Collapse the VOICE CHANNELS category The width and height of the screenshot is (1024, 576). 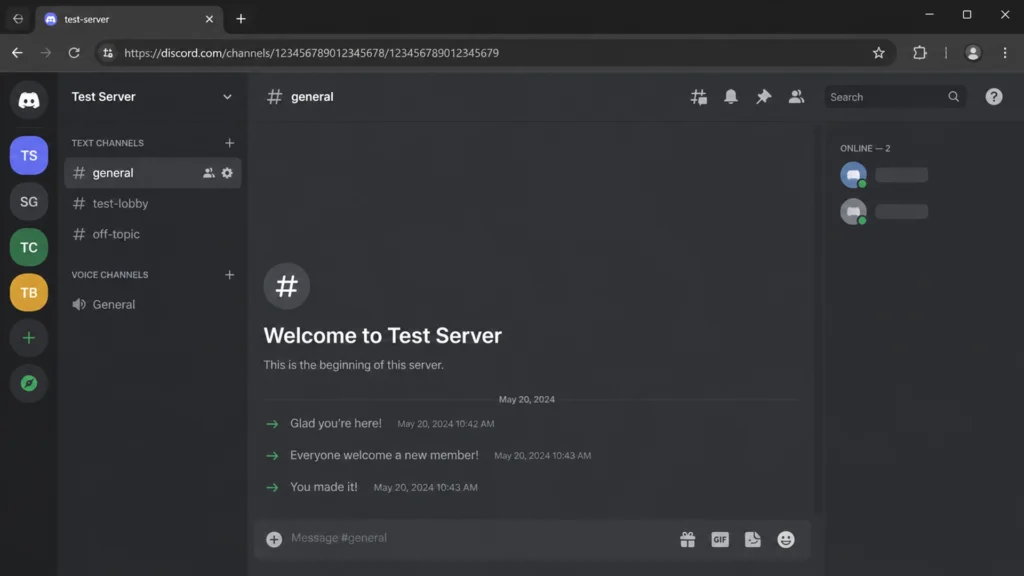[x=110, y=275]
